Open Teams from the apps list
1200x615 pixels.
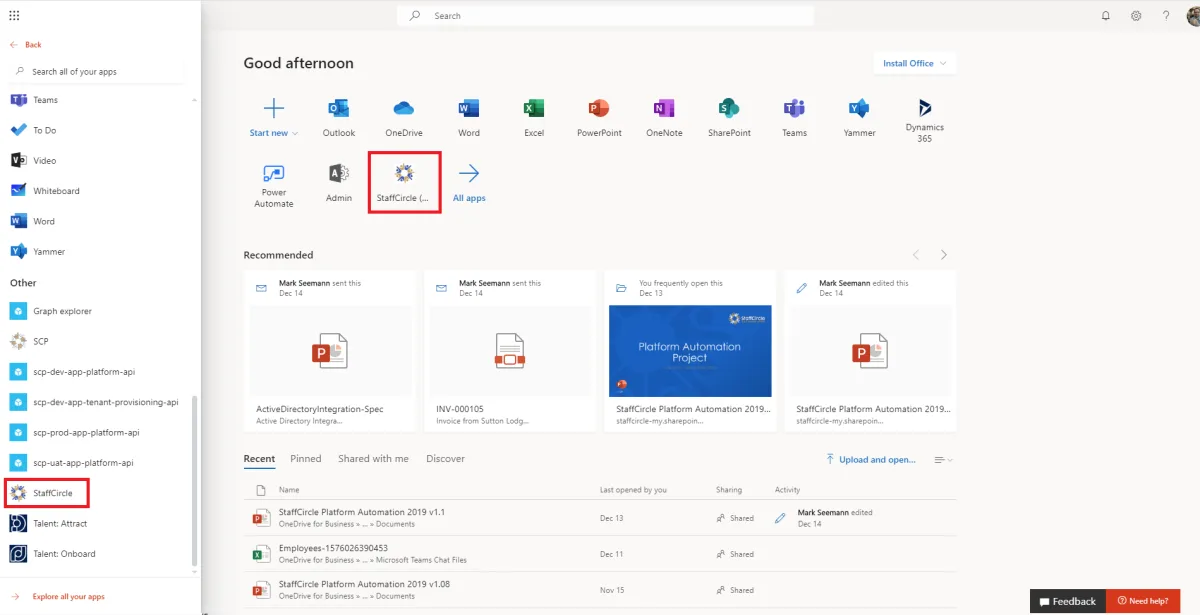click(x=45, y=100)
